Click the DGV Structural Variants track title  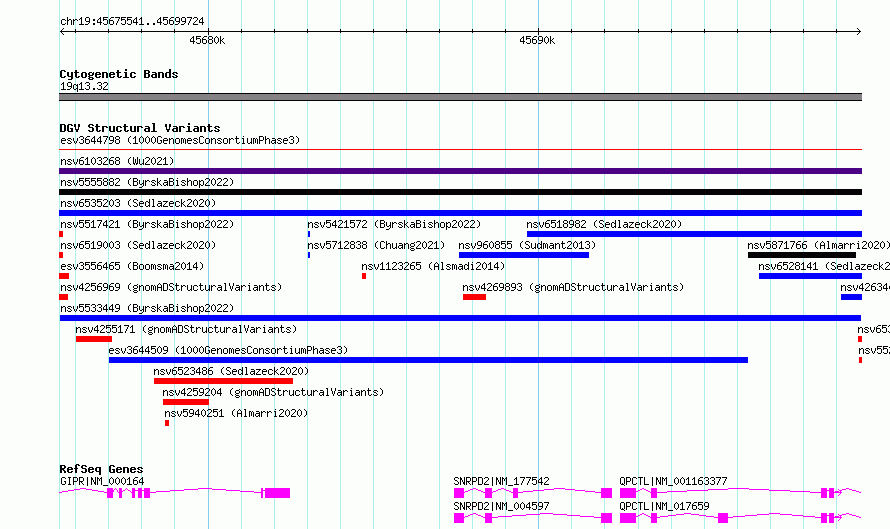pyautogui.click(x=140, y=128)
